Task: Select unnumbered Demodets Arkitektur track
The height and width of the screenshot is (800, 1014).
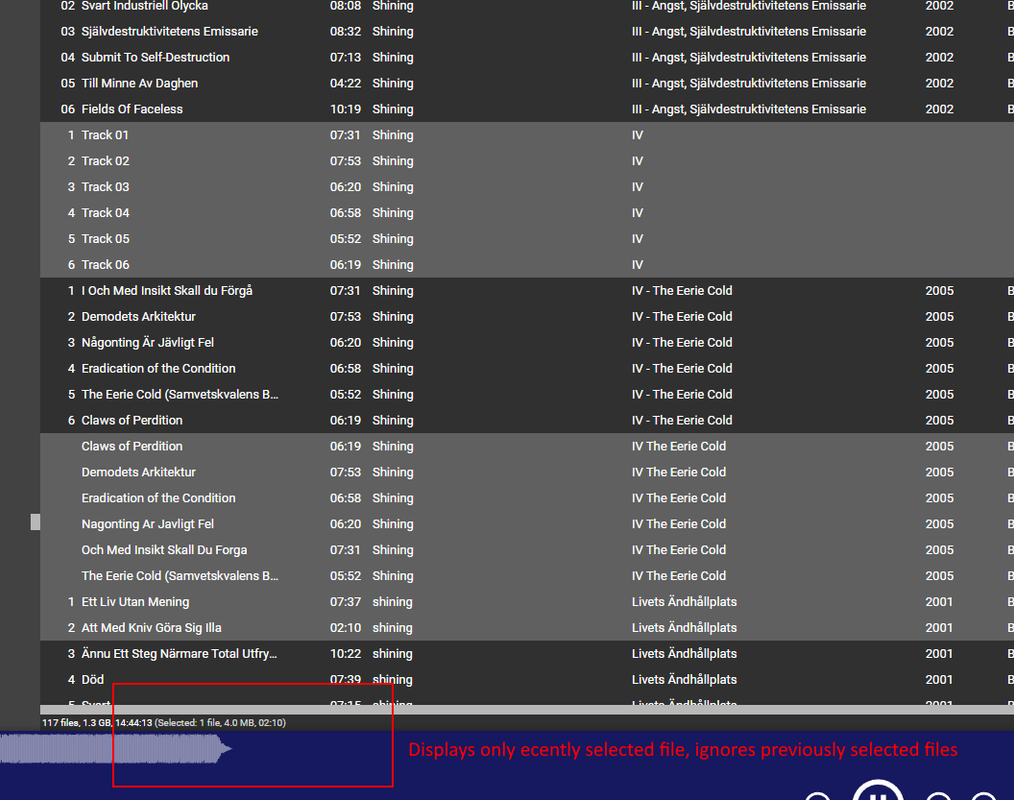Action: click(x=527, y=472)
